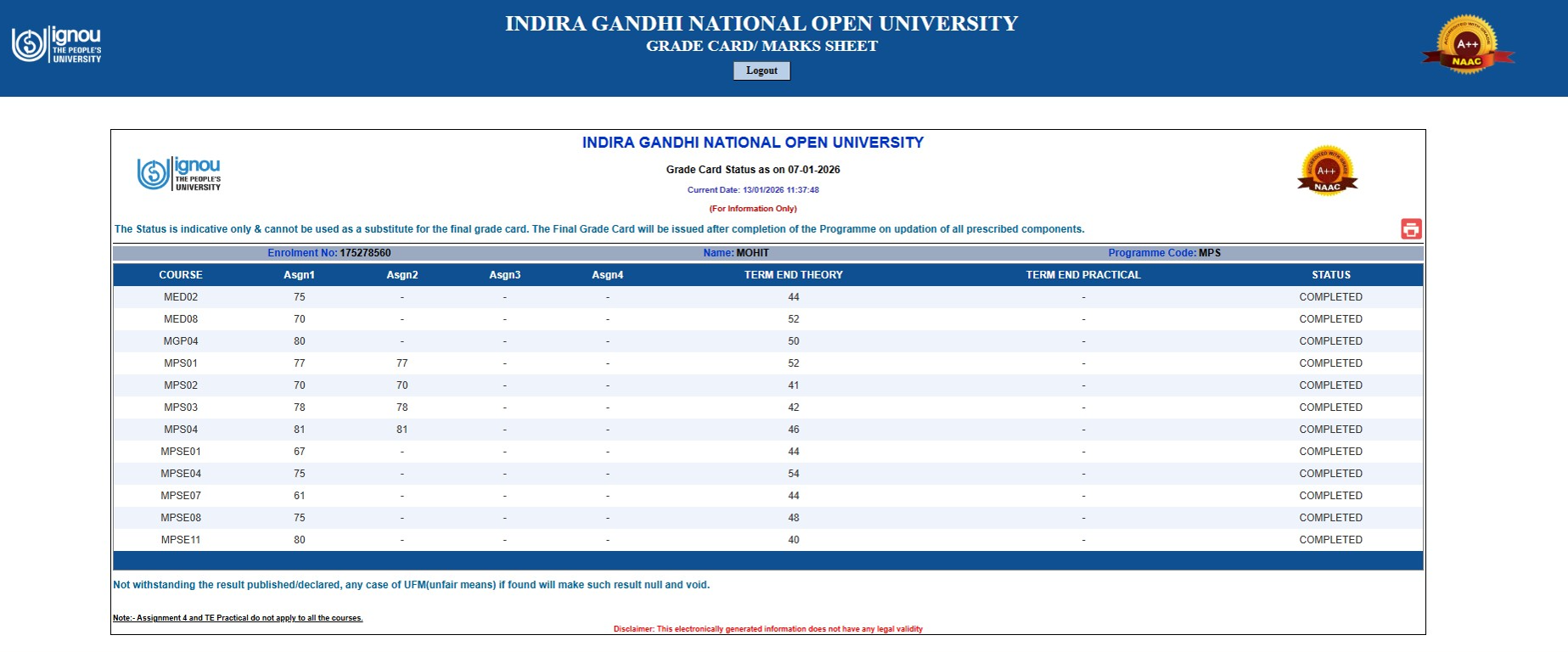Screen dimensions: 1568x652
Task: Click the Assignment 4 note text
Action: [x=238, y=618]
